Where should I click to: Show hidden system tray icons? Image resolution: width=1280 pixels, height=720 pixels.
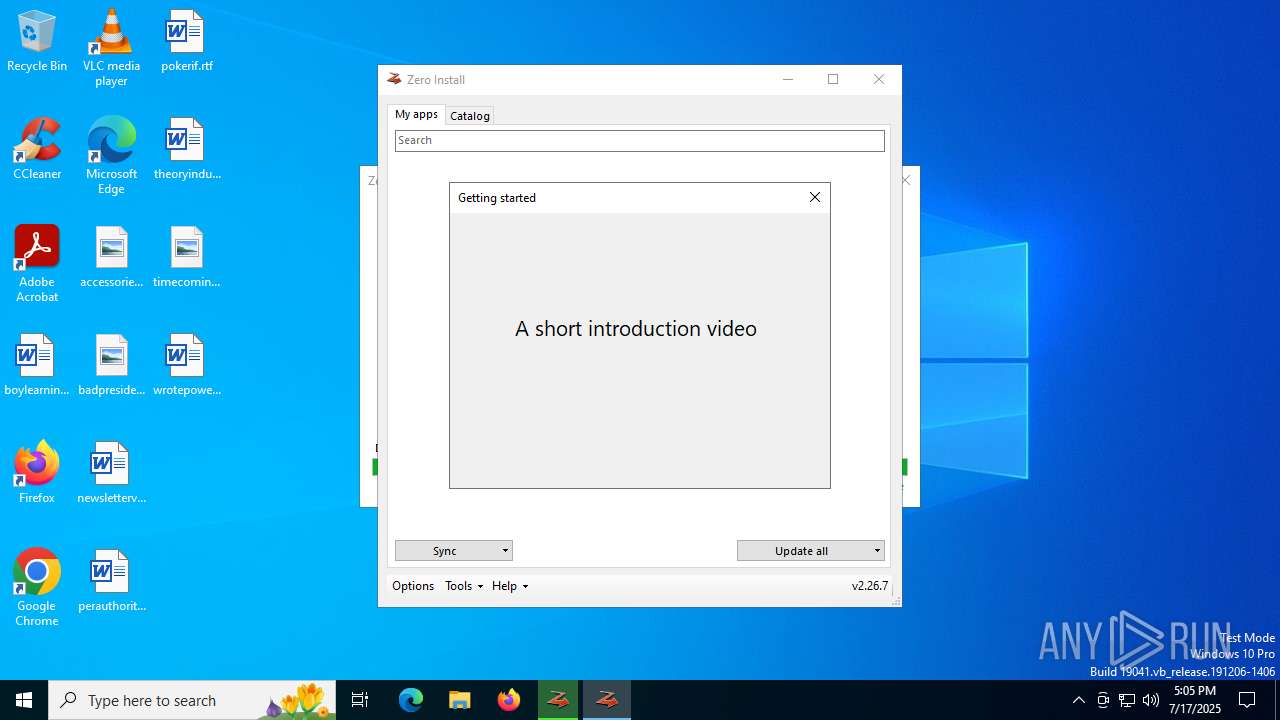pos(1078,700)
